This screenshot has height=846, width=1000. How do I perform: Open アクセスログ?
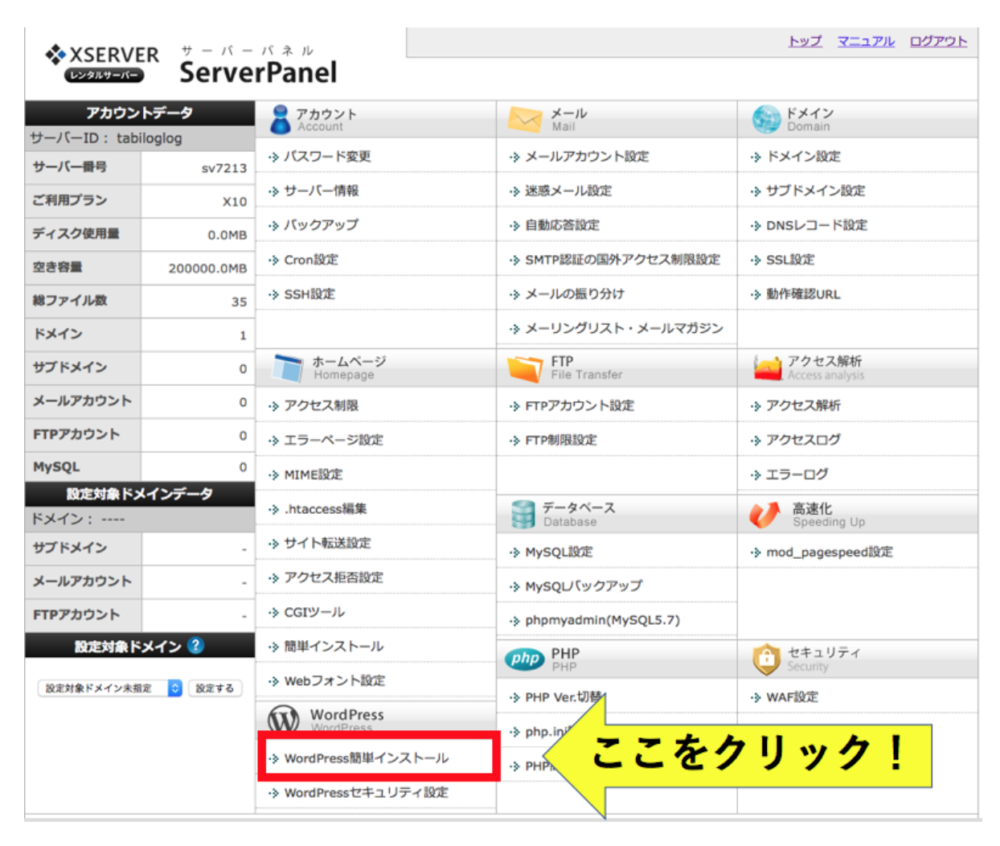[803, 440]
